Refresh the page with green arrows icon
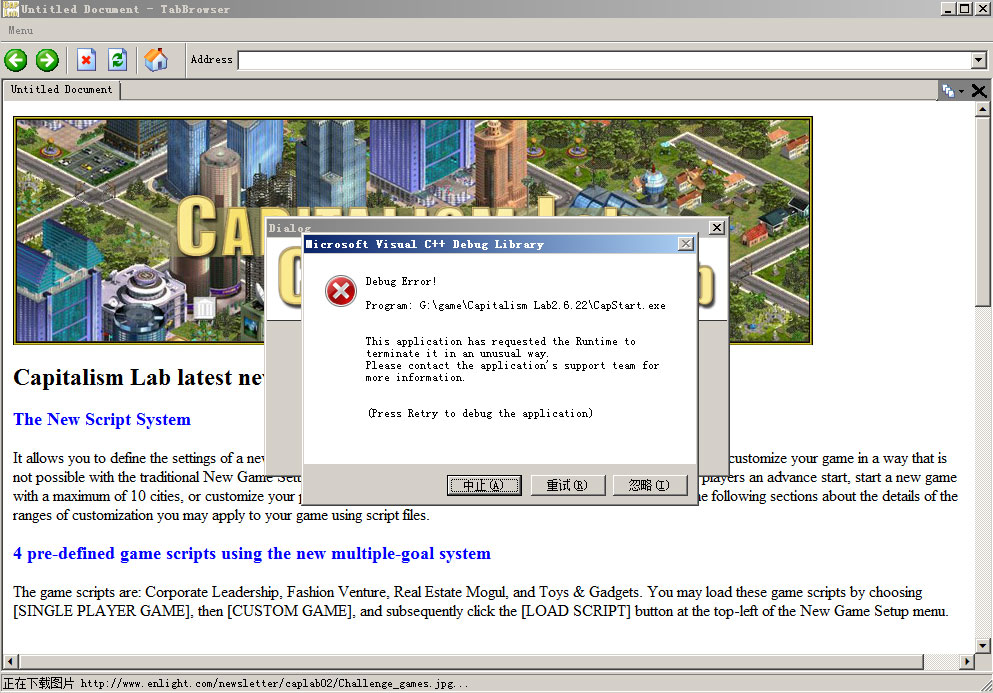This screenshot has height=693, width=993. (x=117, y=60)
